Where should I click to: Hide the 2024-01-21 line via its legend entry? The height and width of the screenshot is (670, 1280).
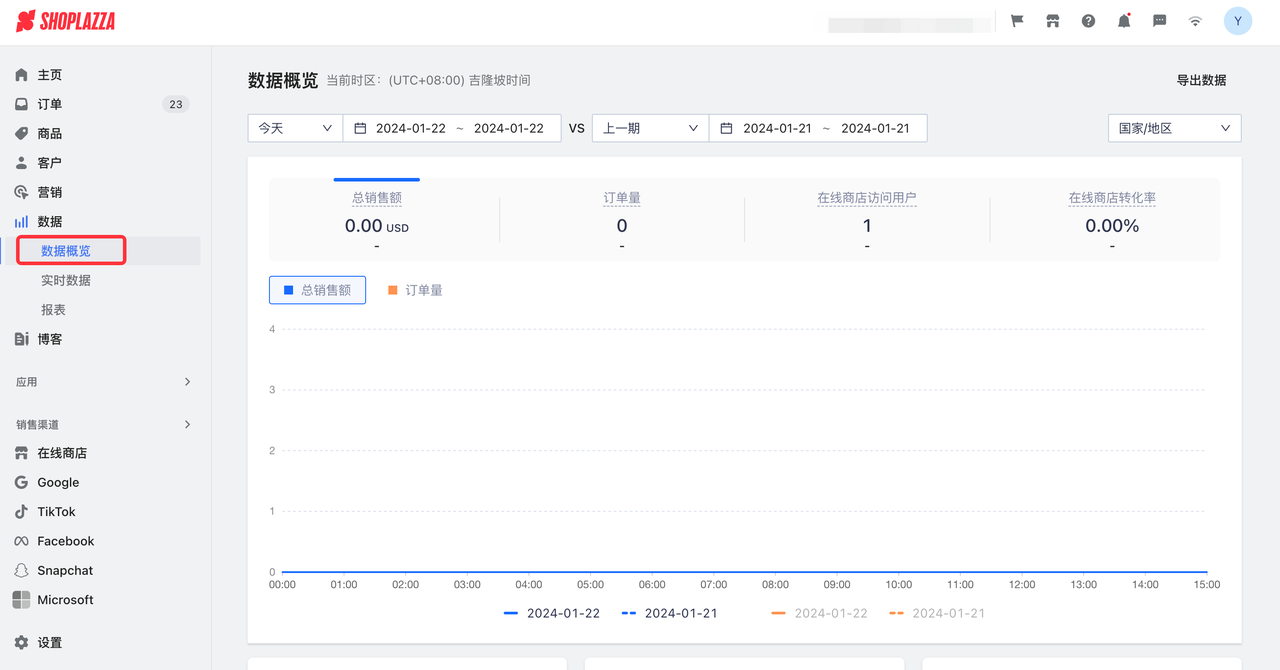tap(669, 613)
